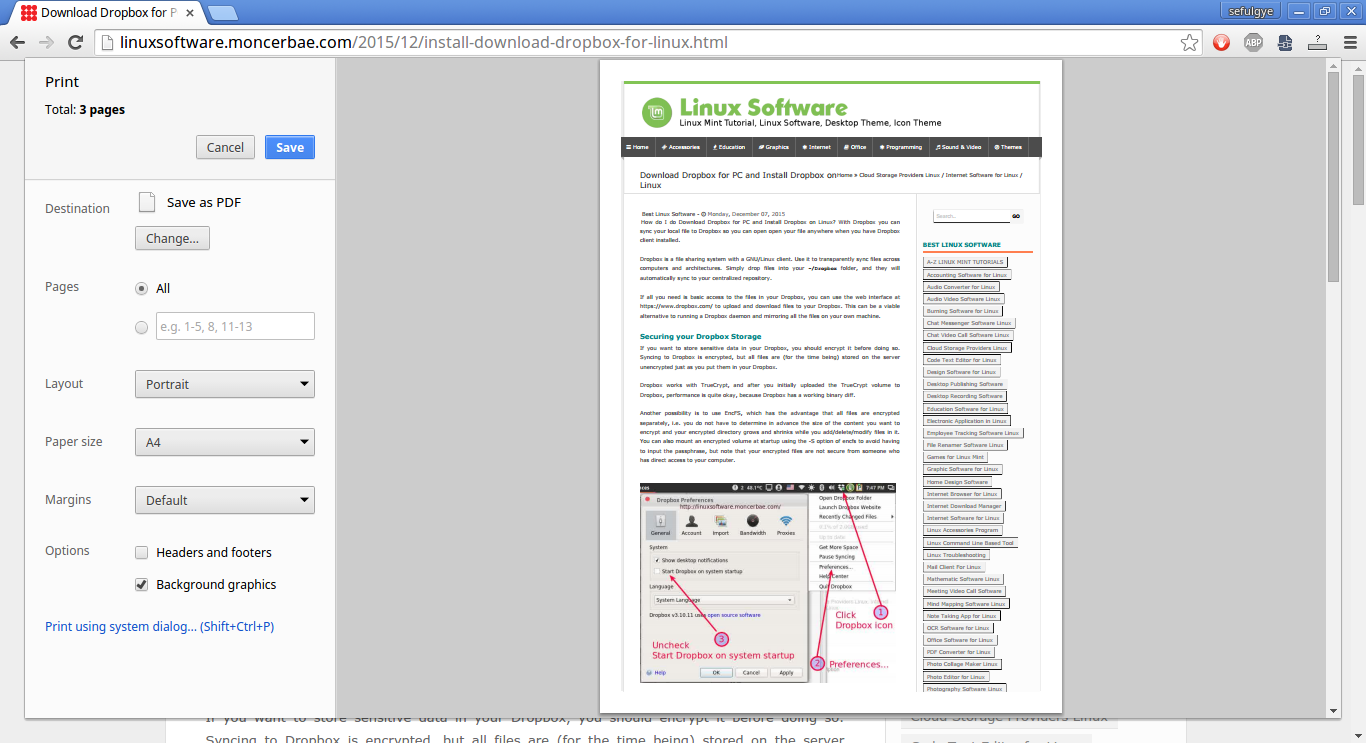1366x743 pixels.
Task: Enable Headers and footers
Action: click(141, 552)
